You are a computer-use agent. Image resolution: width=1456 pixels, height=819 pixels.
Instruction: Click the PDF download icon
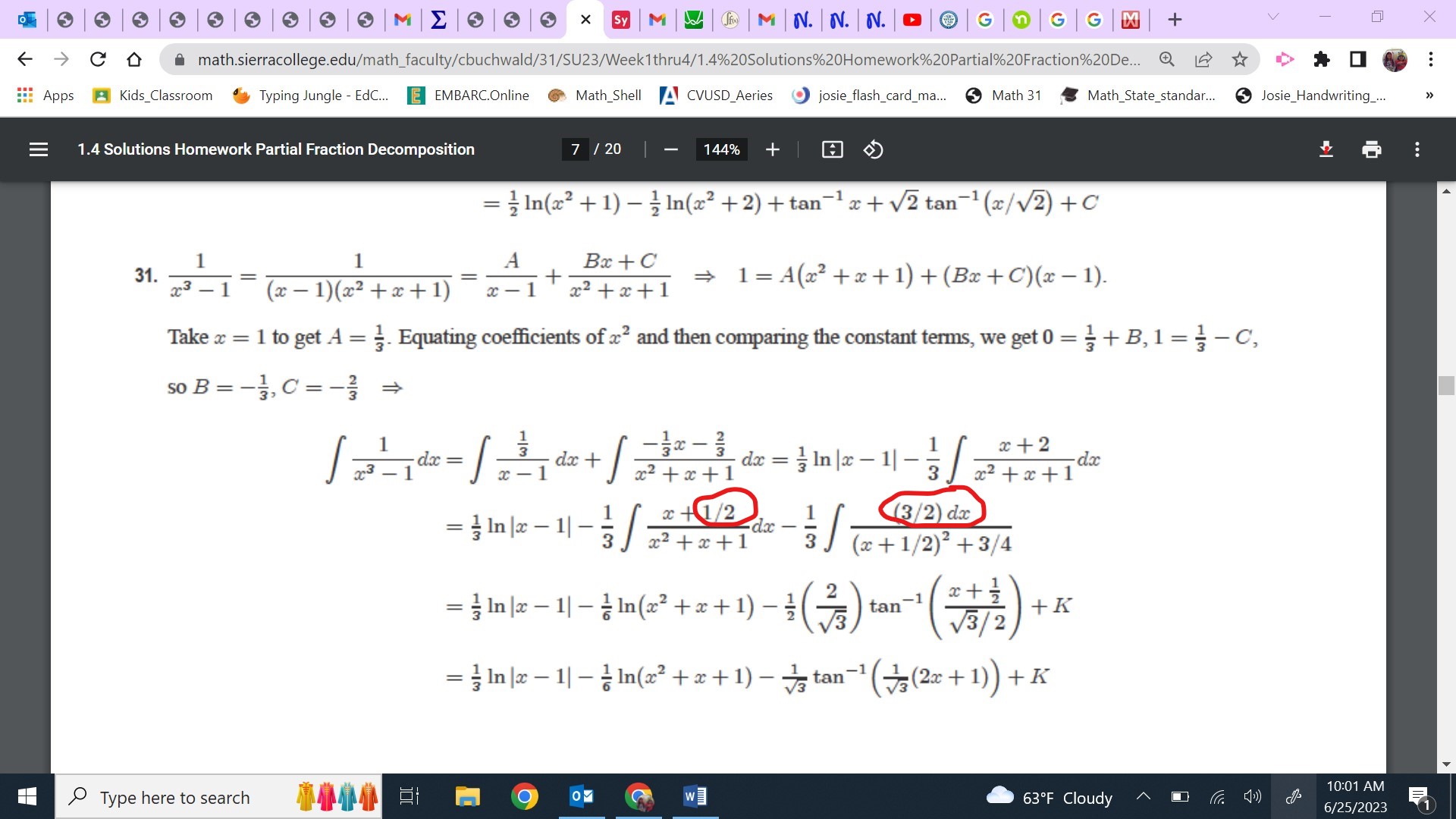(1326, 149)
